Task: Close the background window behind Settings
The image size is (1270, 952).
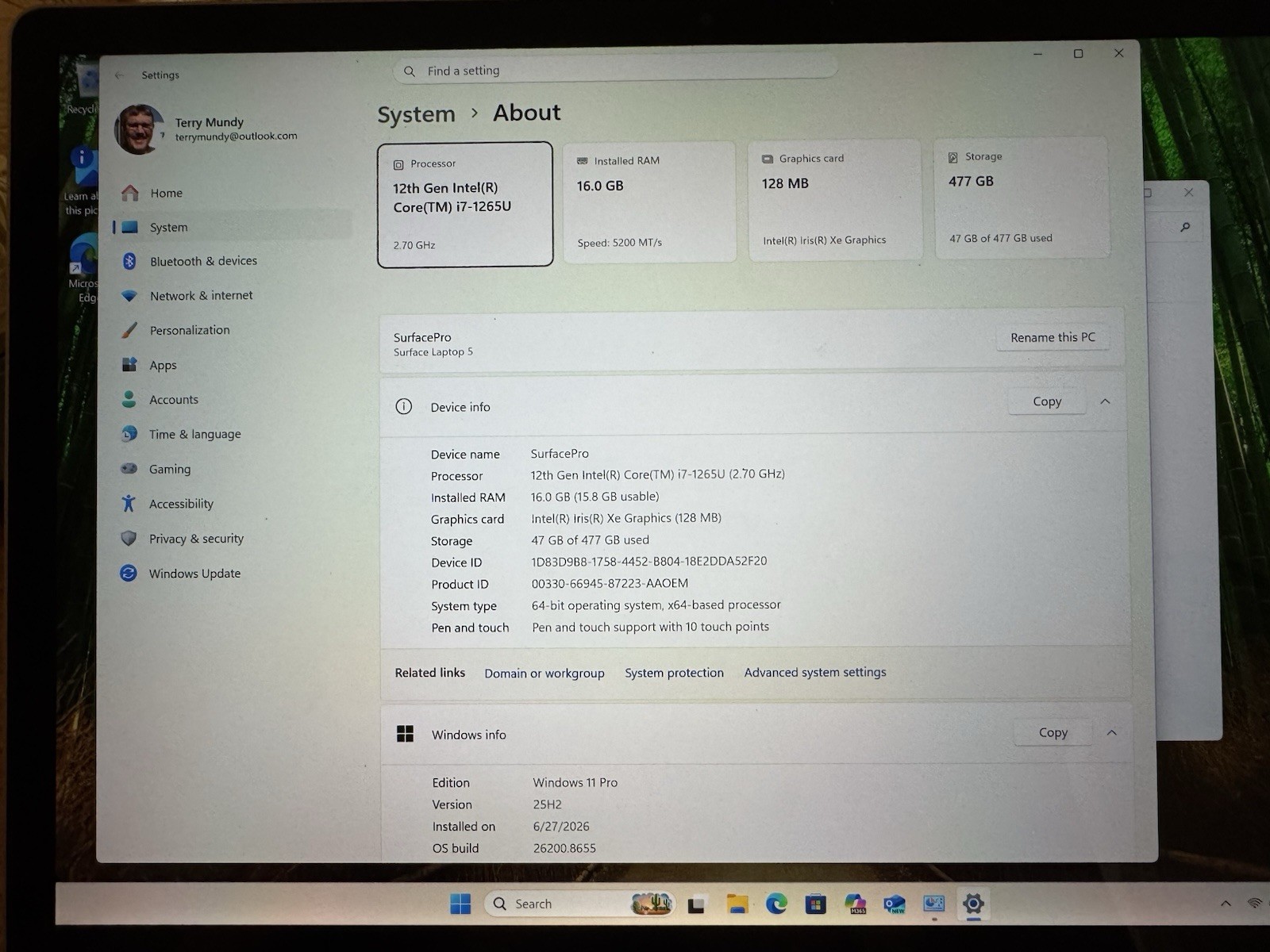Action: (1188, 192)
